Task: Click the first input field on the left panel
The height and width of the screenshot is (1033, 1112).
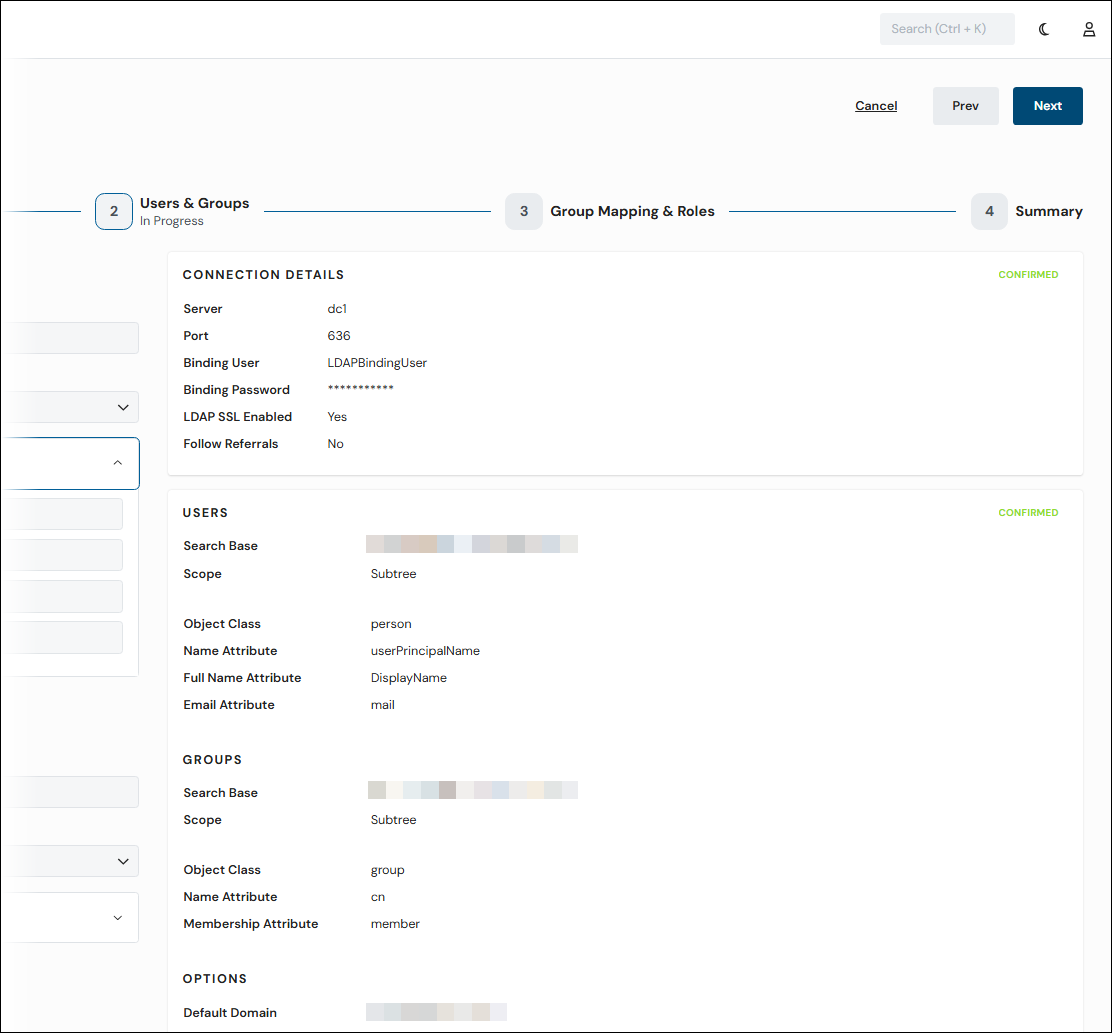Action: (70, 338)
